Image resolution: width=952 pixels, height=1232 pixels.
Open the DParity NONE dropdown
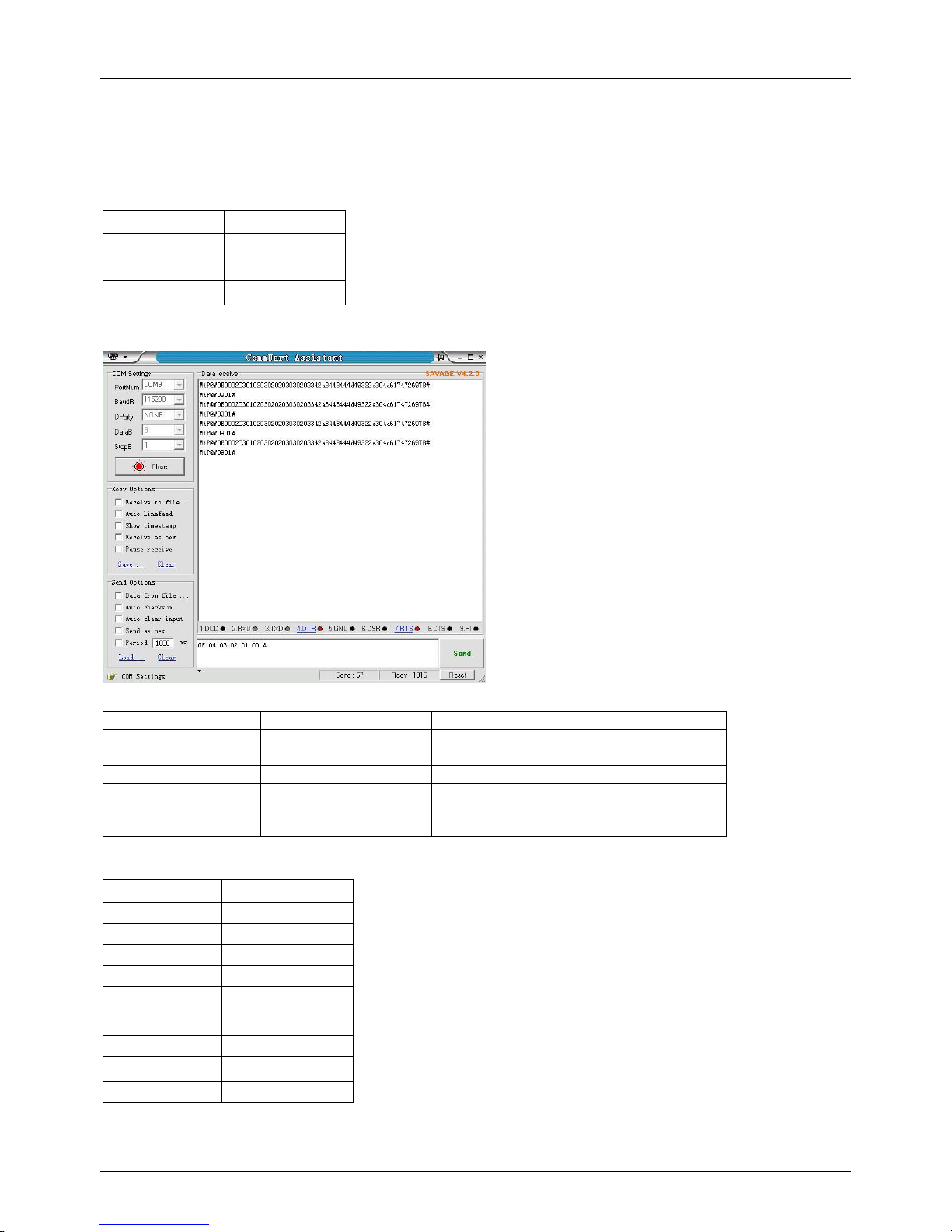[x=179, y=415]
